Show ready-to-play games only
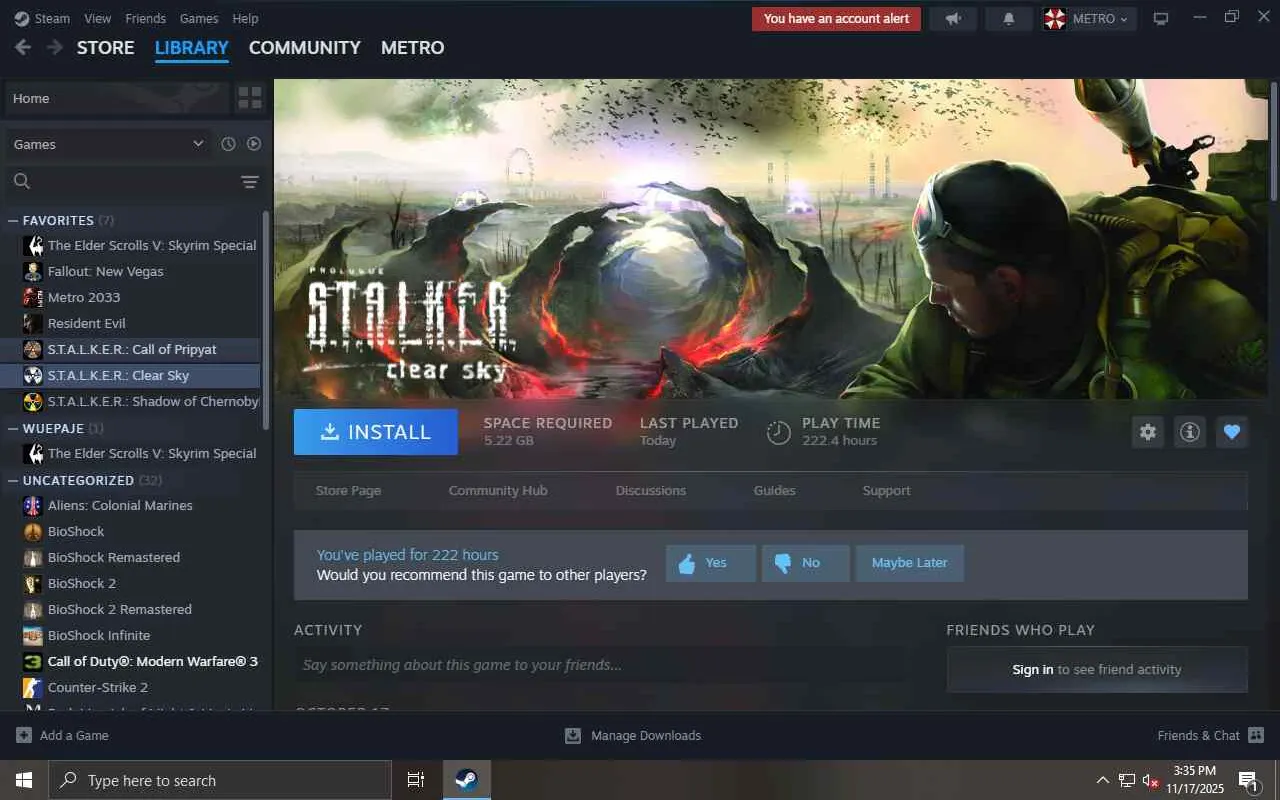 pyautogui.click(x=254, y=144)
